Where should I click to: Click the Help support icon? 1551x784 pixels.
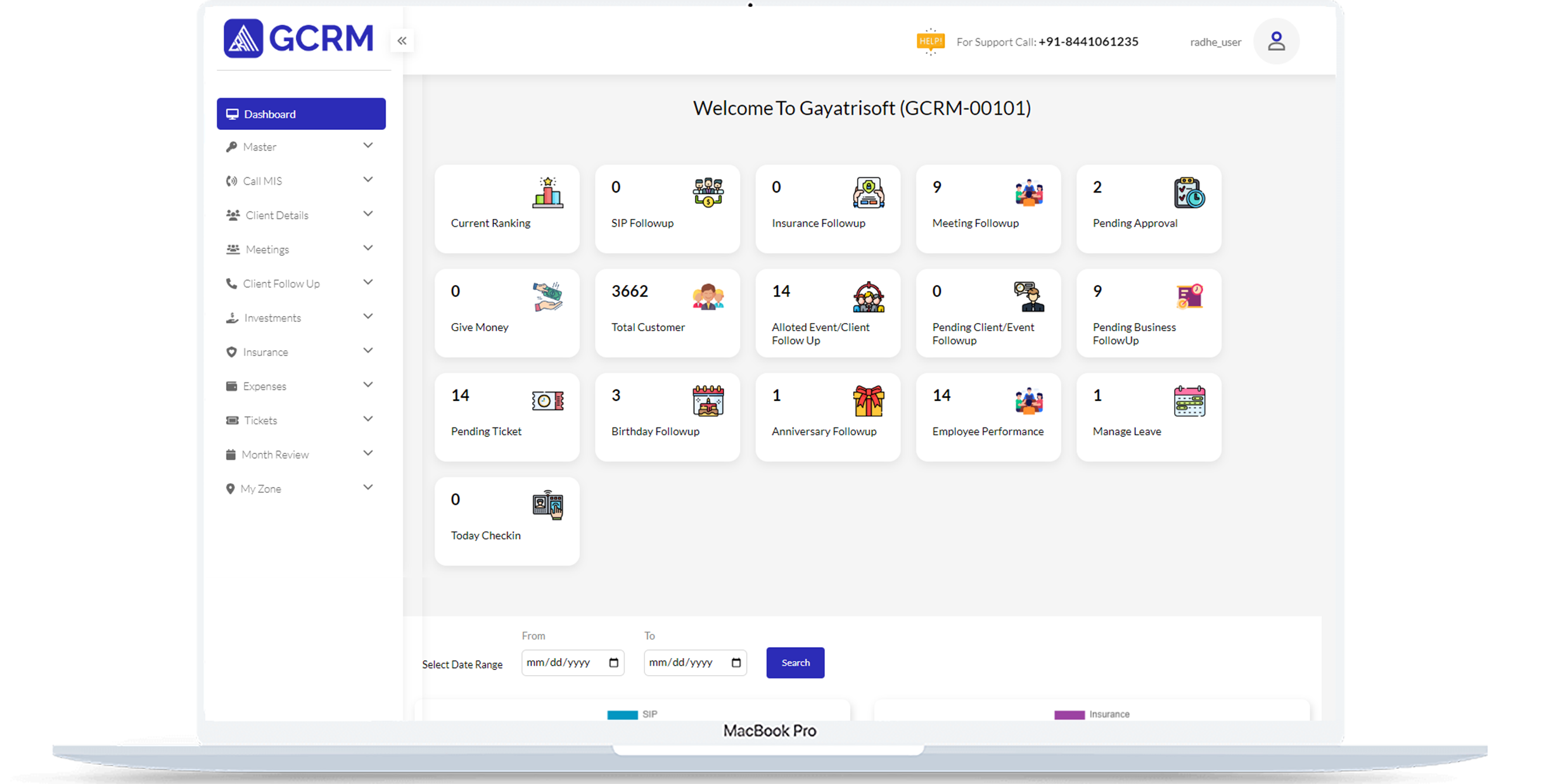click(930, 42)
